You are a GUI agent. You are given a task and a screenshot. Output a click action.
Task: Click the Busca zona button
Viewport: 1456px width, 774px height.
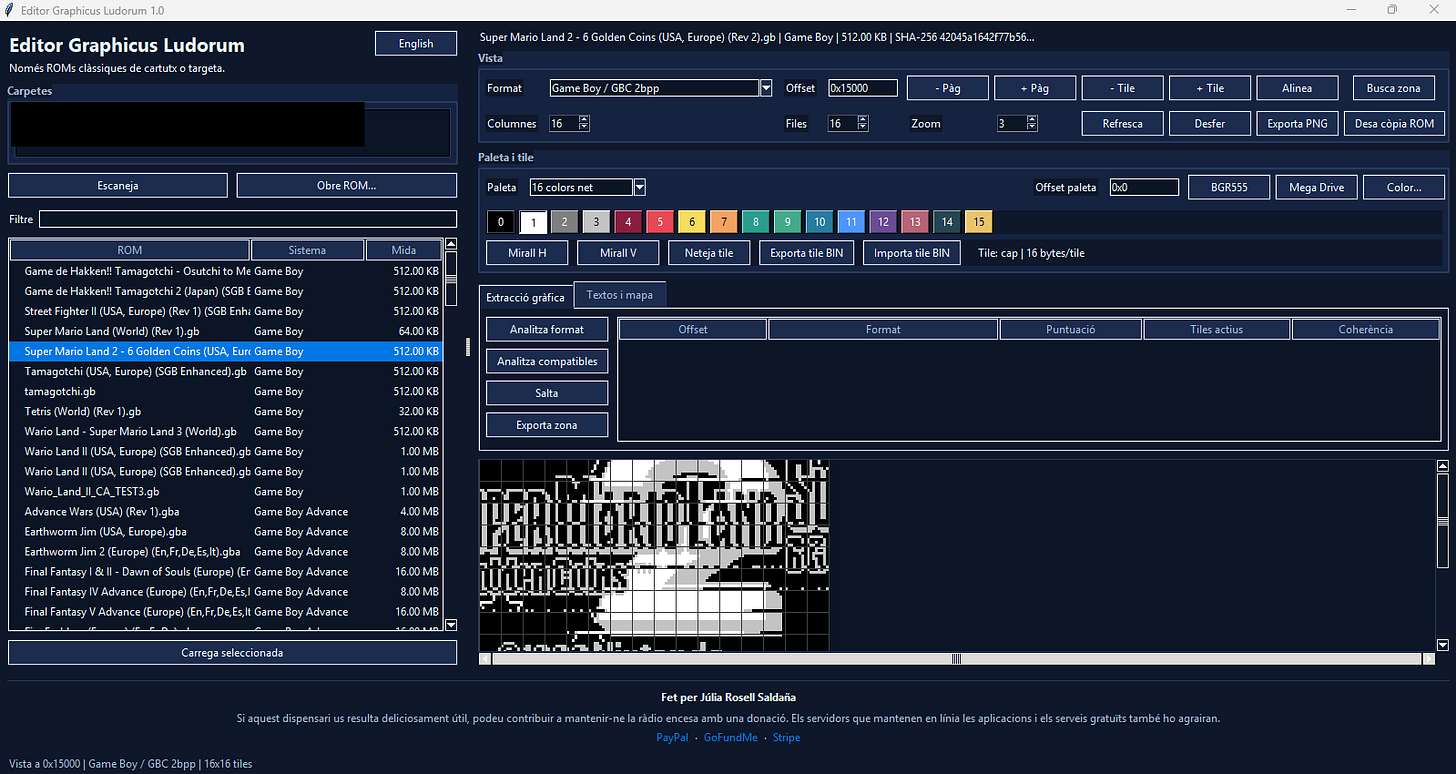[x=1394, y=88]
